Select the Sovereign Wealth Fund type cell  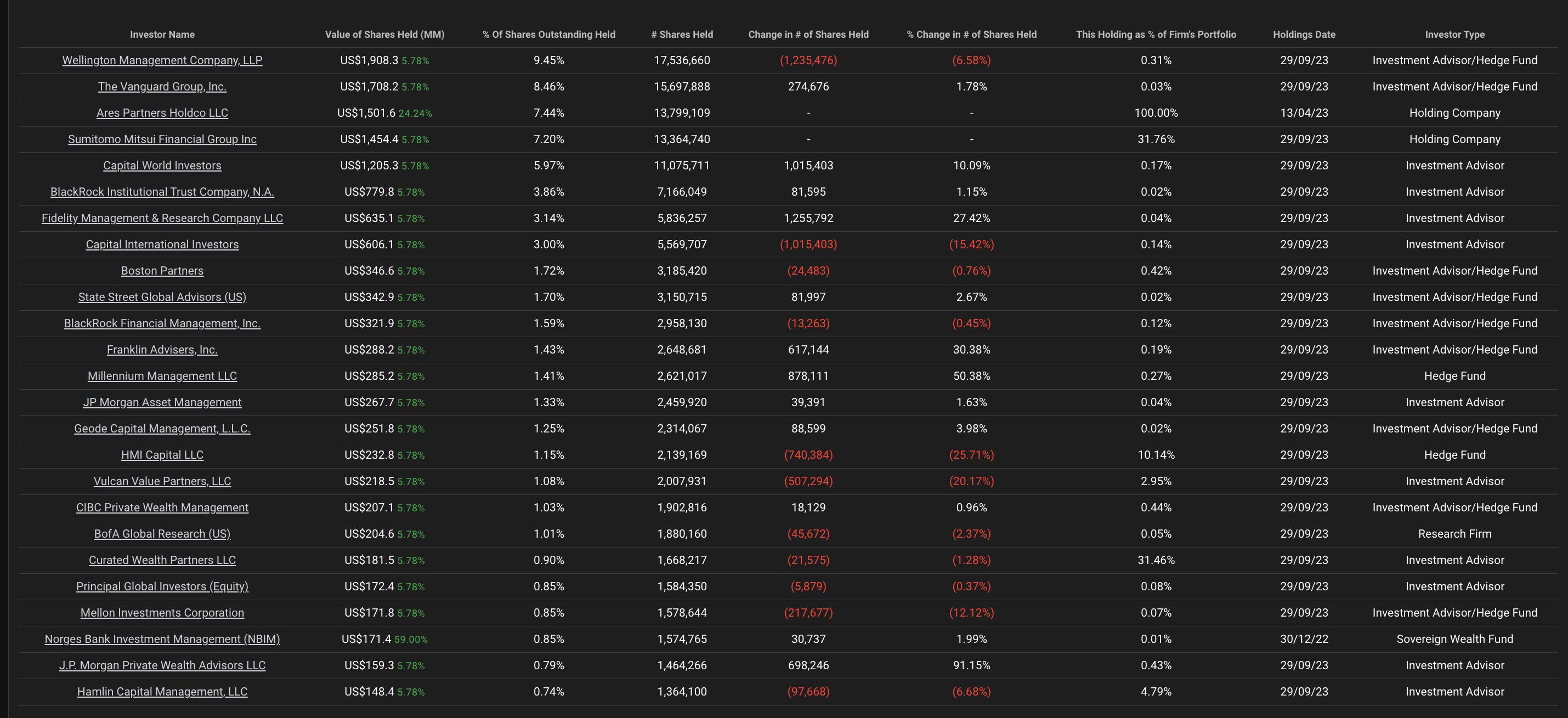click(1455, 639)
